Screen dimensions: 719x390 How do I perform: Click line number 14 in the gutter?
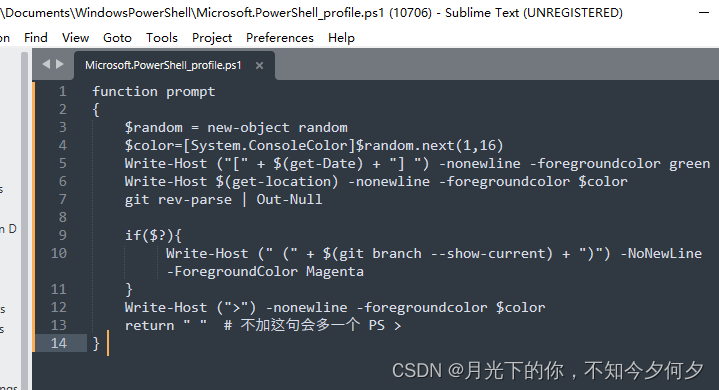pos(59,343)
